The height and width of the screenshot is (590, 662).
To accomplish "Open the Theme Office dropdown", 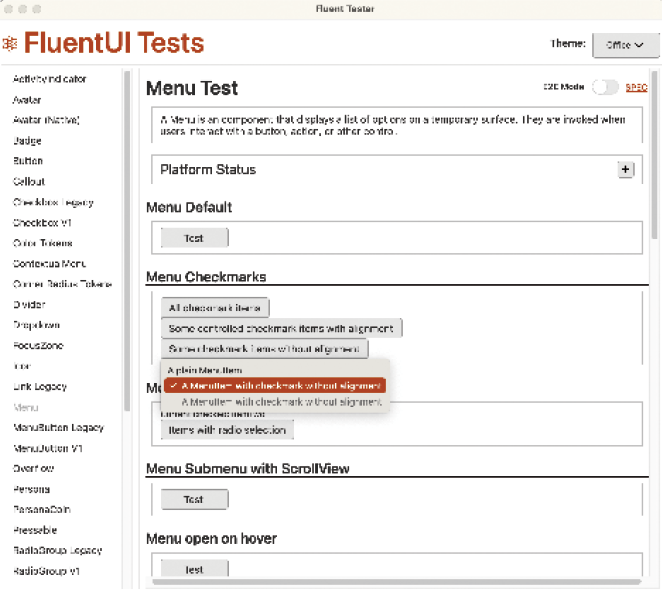I will [x=625, y=45].
